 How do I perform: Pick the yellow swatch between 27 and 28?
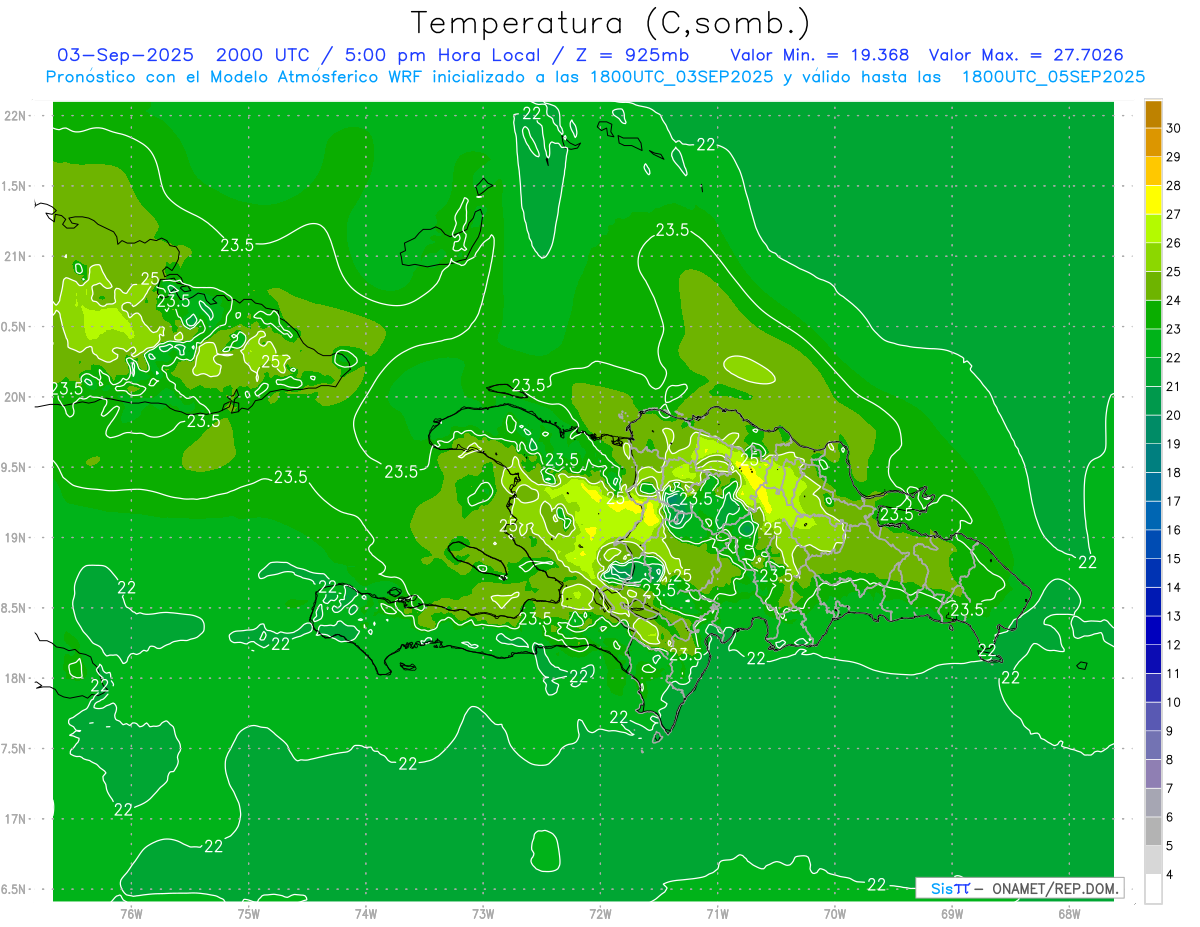pyautogui.click(x=1153, y=199)
